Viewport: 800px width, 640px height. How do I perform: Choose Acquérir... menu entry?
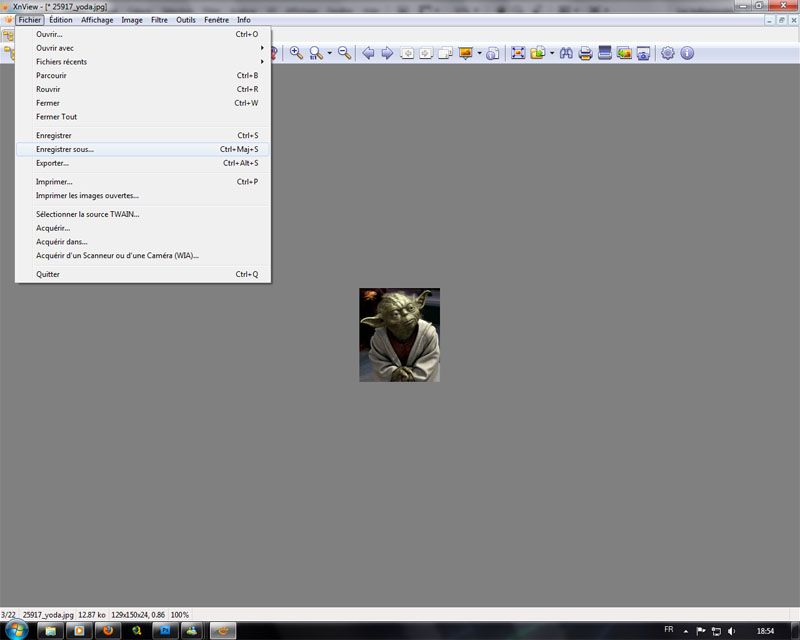coord(143,228)
